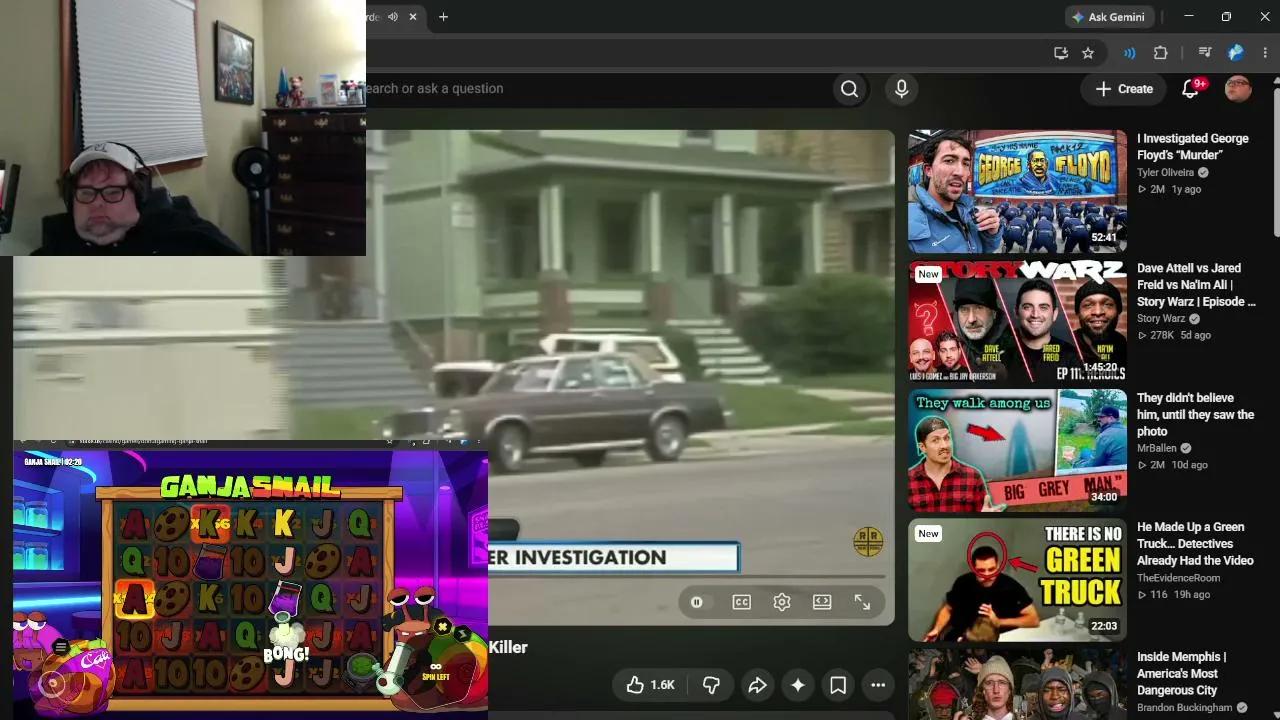Screen dimensions: 1280x720
Task: Open YouTube notifications bell
Action: click(x=1190, y=89)
